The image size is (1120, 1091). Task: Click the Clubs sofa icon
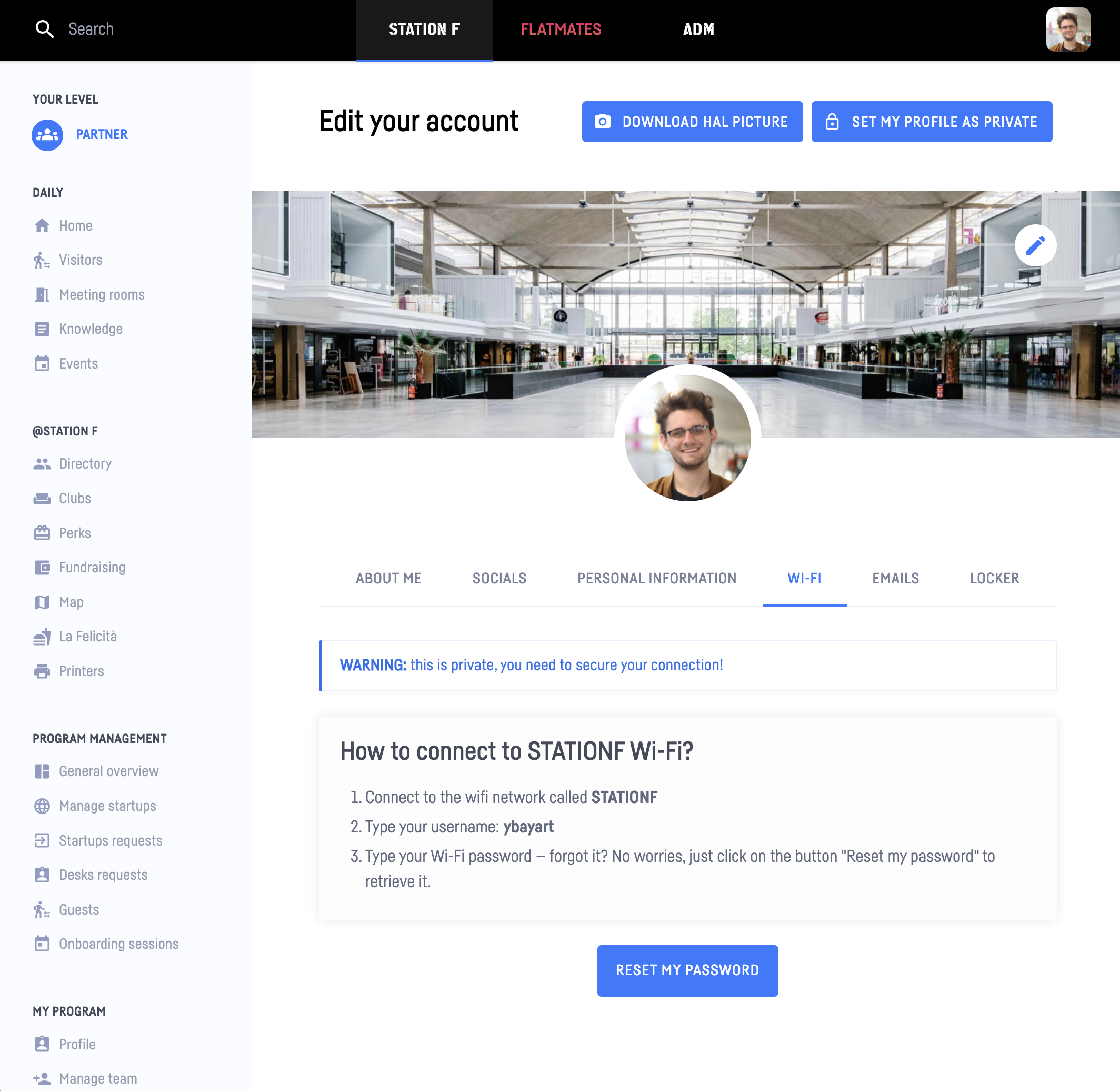tap(42, 499)
